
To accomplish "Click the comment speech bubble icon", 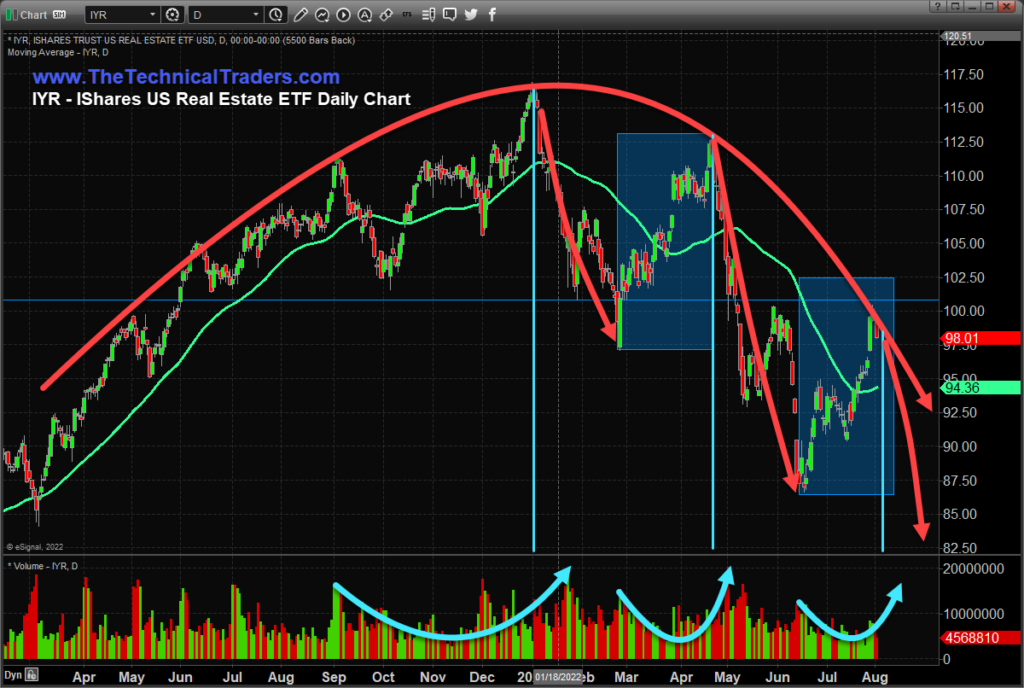I will 450,14.
